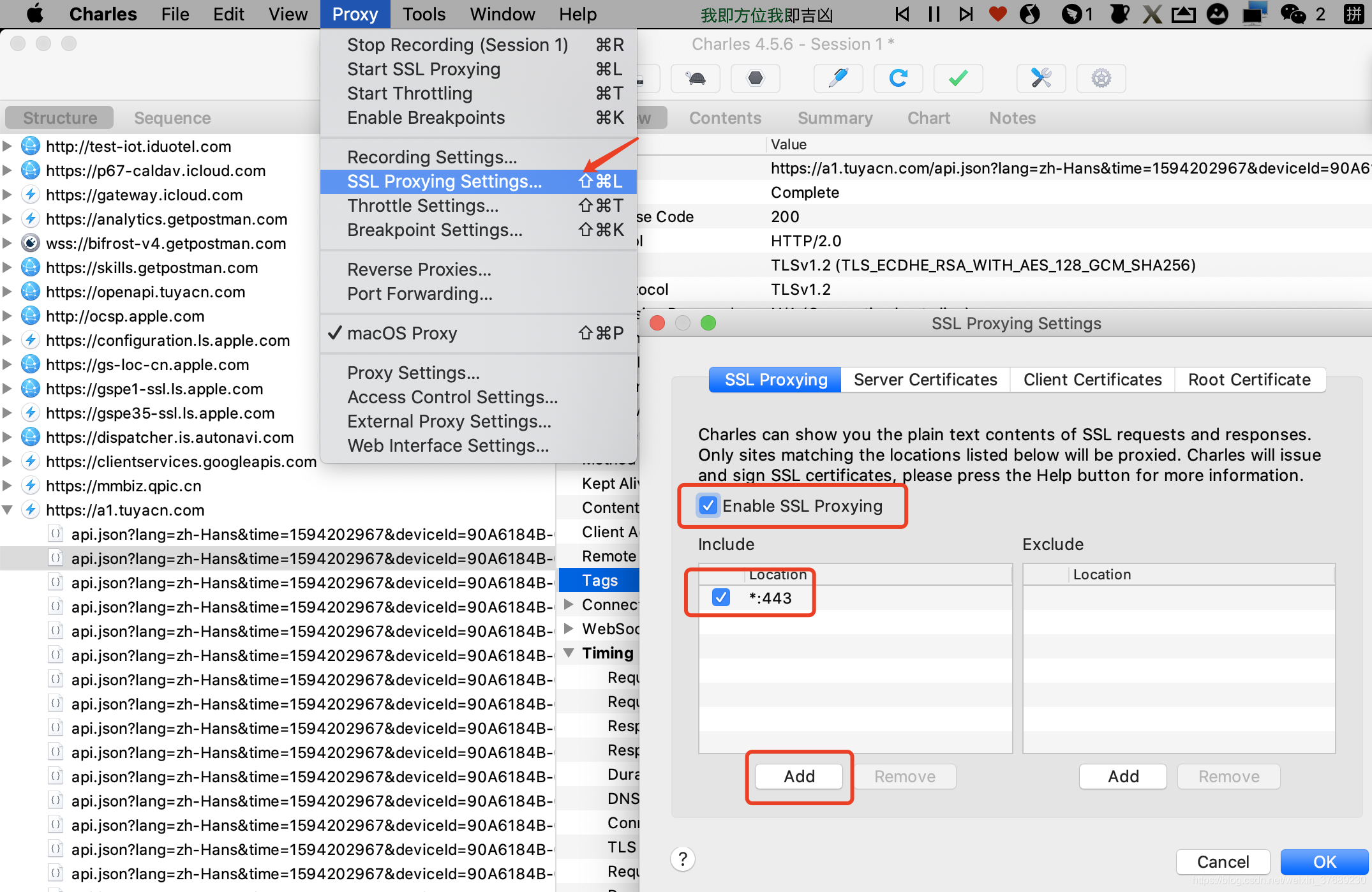The height and width of the screenshot is (892, 1372).
Task: Expand the https://openapi.tuyacn.com node
Action: [x=8, y=292]
